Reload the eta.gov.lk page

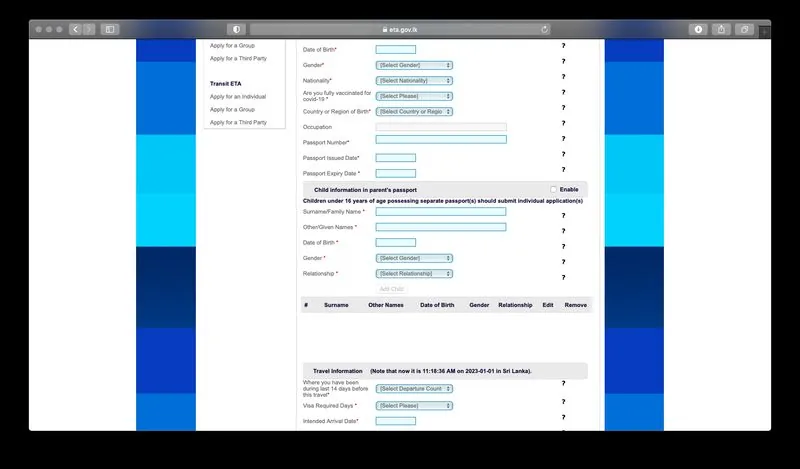tap(545, 30)
